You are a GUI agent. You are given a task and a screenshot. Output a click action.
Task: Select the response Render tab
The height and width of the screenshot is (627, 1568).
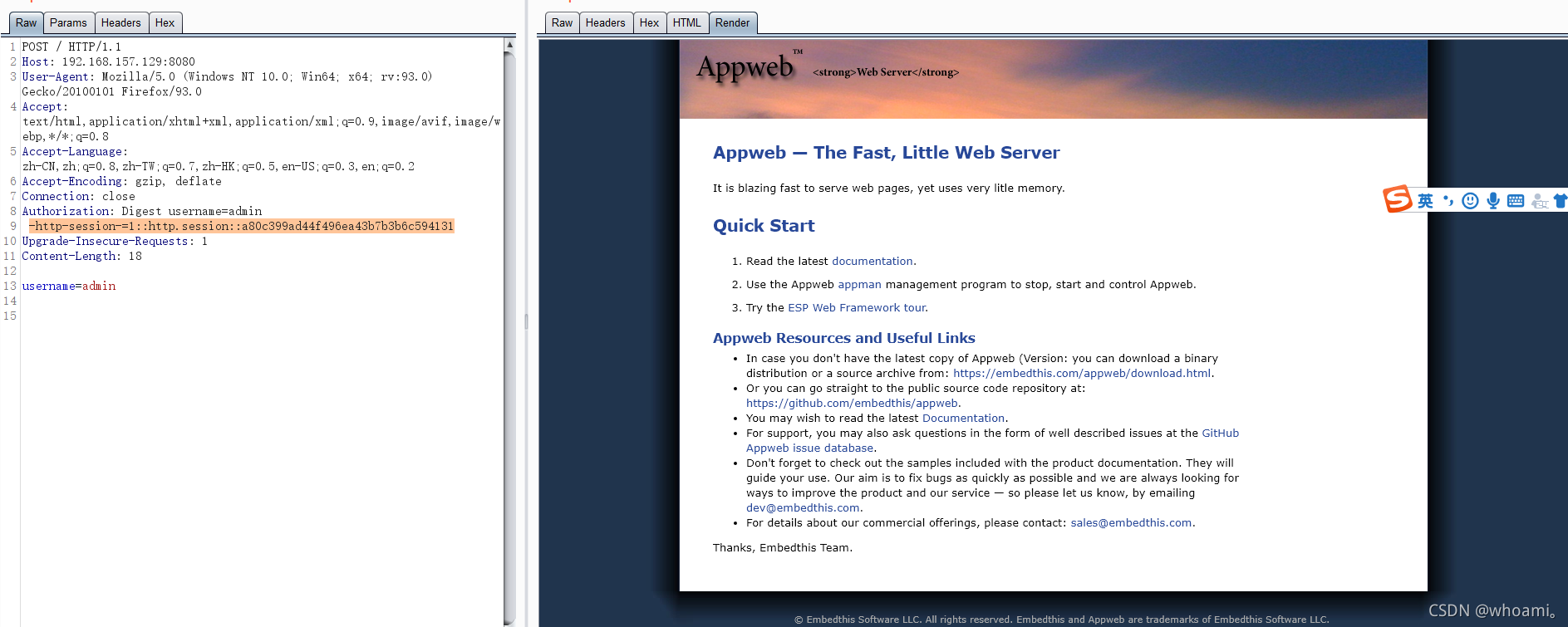pyautogui.click(x=733, y=22)
